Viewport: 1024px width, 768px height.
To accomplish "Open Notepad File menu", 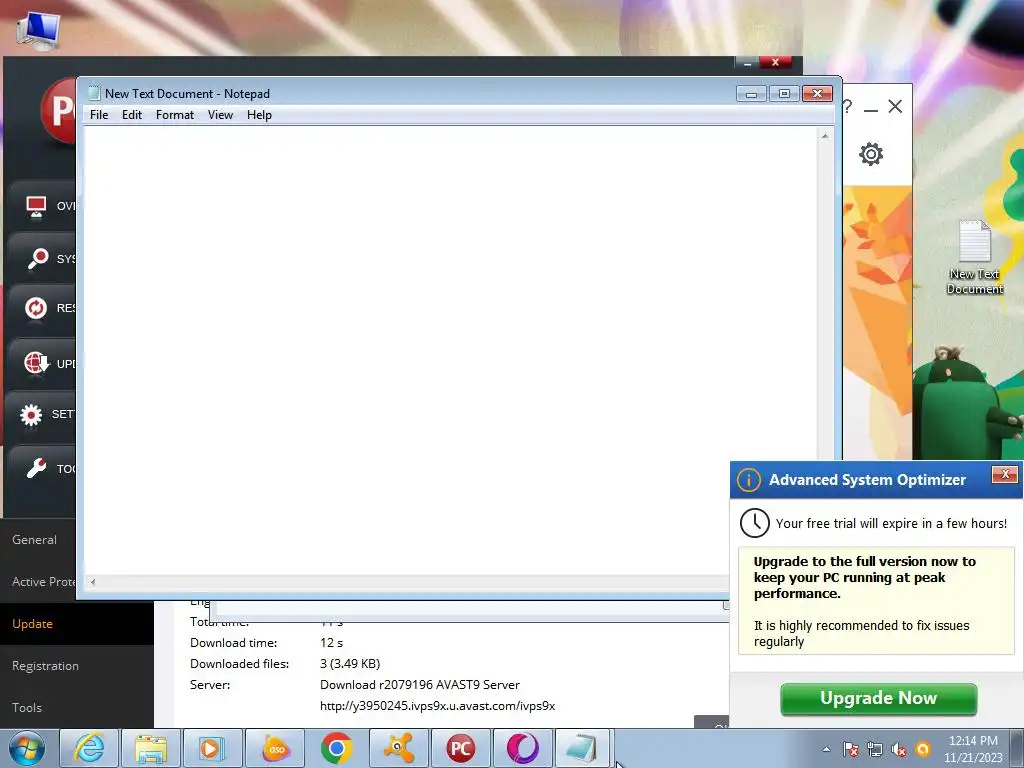I will (x=99, y=115).
